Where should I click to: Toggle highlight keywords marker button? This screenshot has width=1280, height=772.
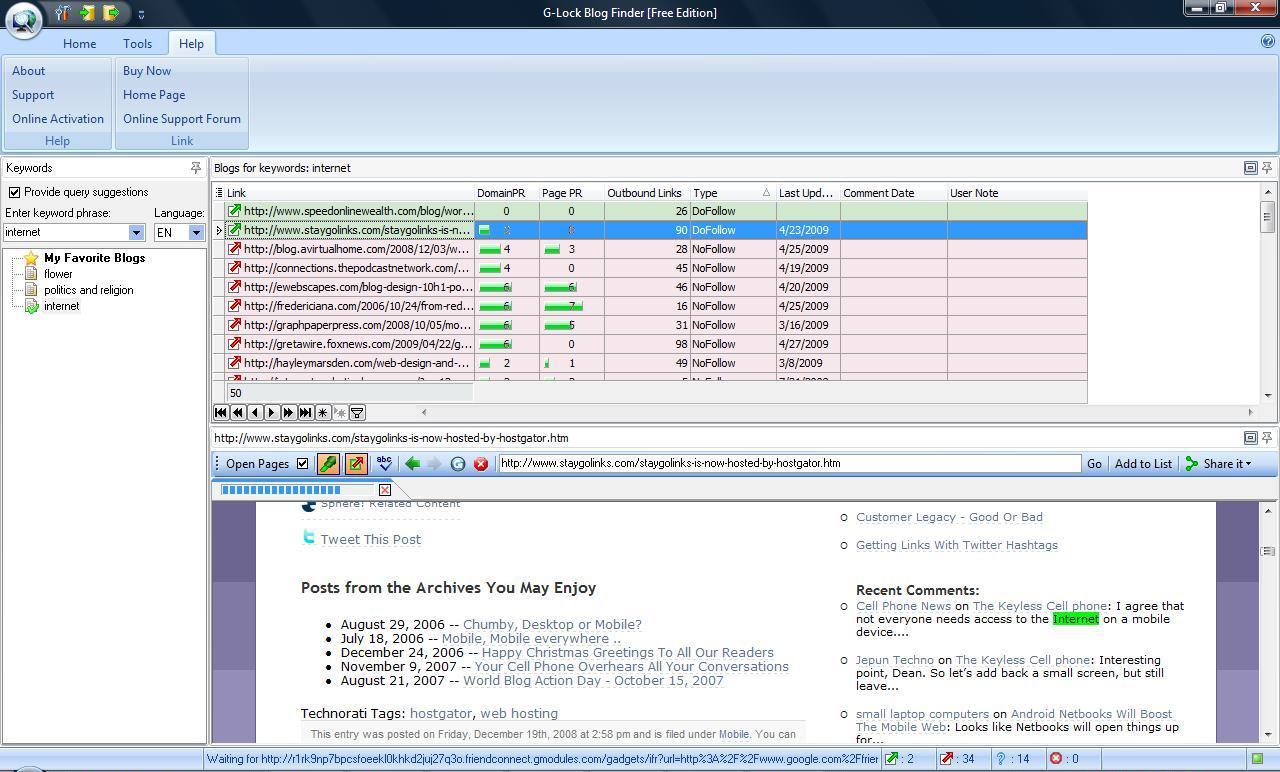point(328,464)
